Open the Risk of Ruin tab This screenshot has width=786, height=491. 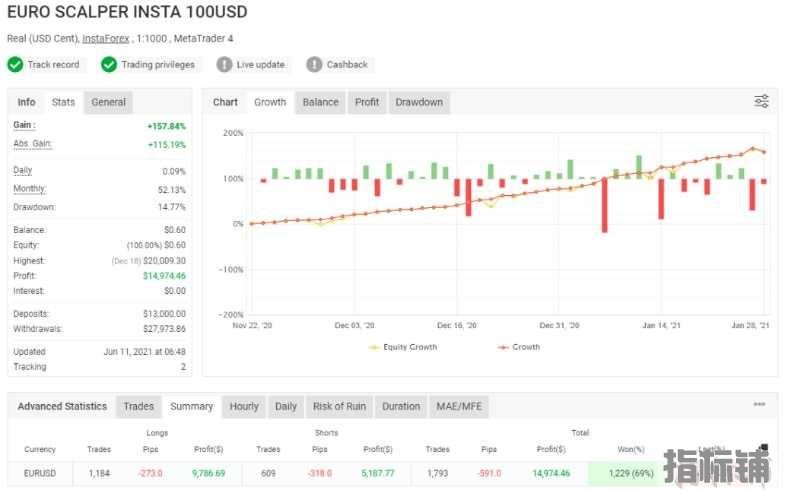339,406
